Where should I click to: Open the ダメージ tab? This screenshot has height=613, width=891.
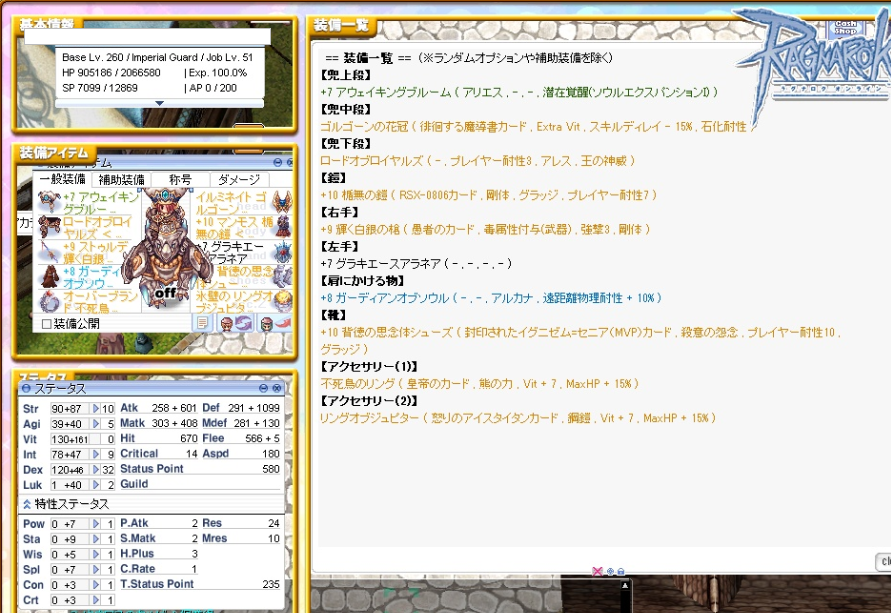point(238,179)
